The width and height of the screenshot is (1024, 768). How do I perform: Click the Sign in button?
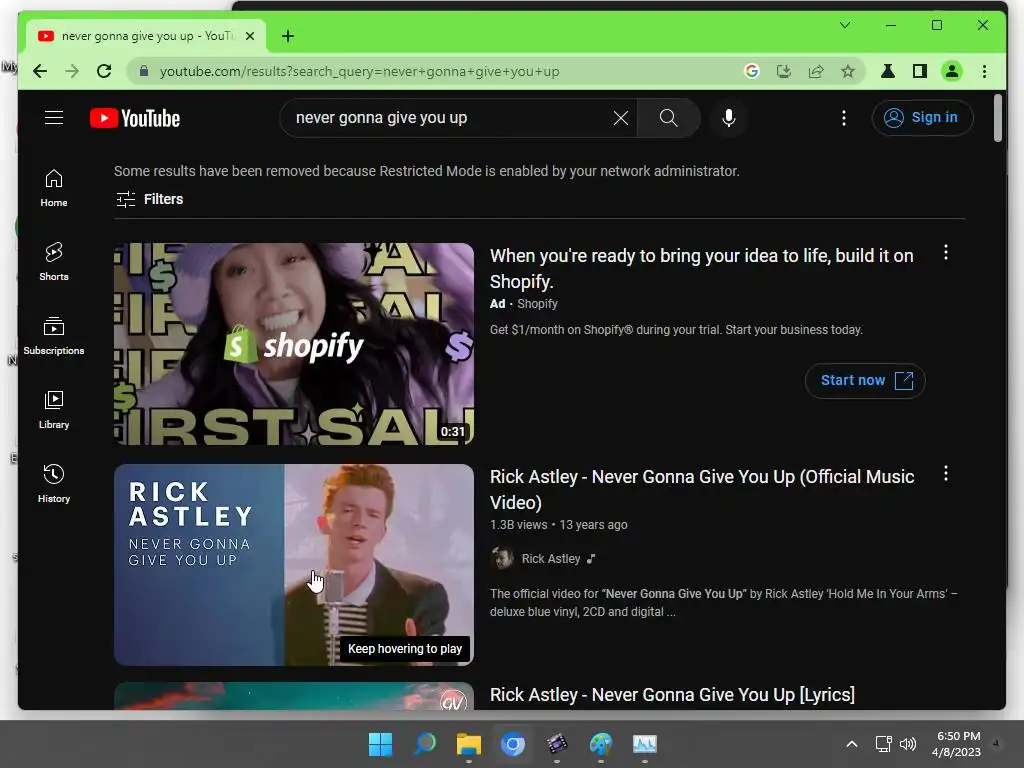(922, 118)
